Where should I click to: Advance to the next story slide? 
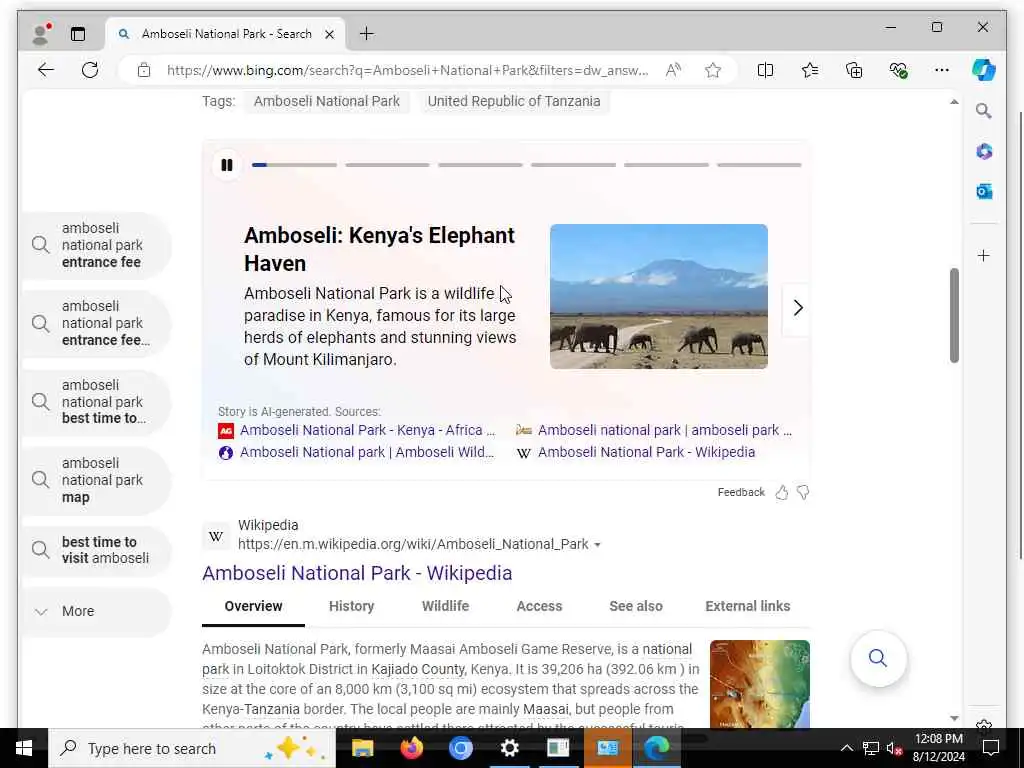797,308
